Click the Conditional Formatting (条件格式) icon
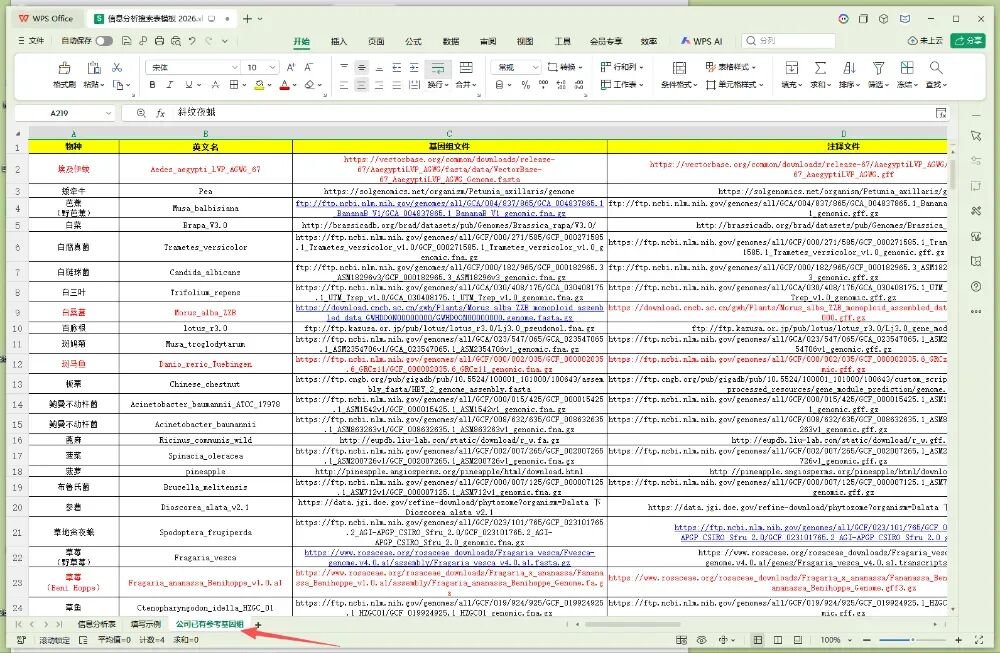 pyautogui.click(x=680, y=68)
